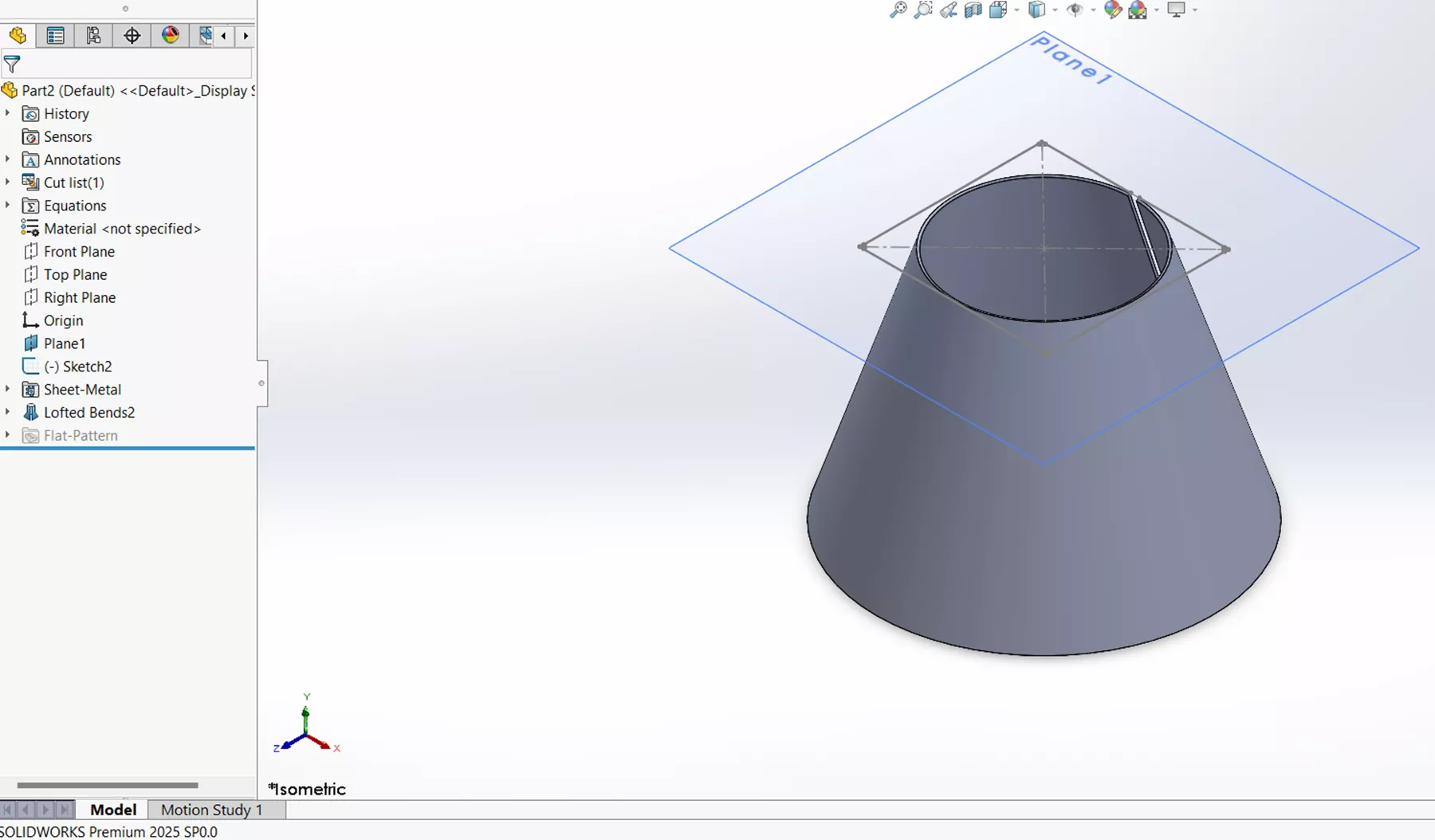This screenshot has height=840, width=1435.
Task: Click the Equations sigma icon
Action: tap(30, 206)
